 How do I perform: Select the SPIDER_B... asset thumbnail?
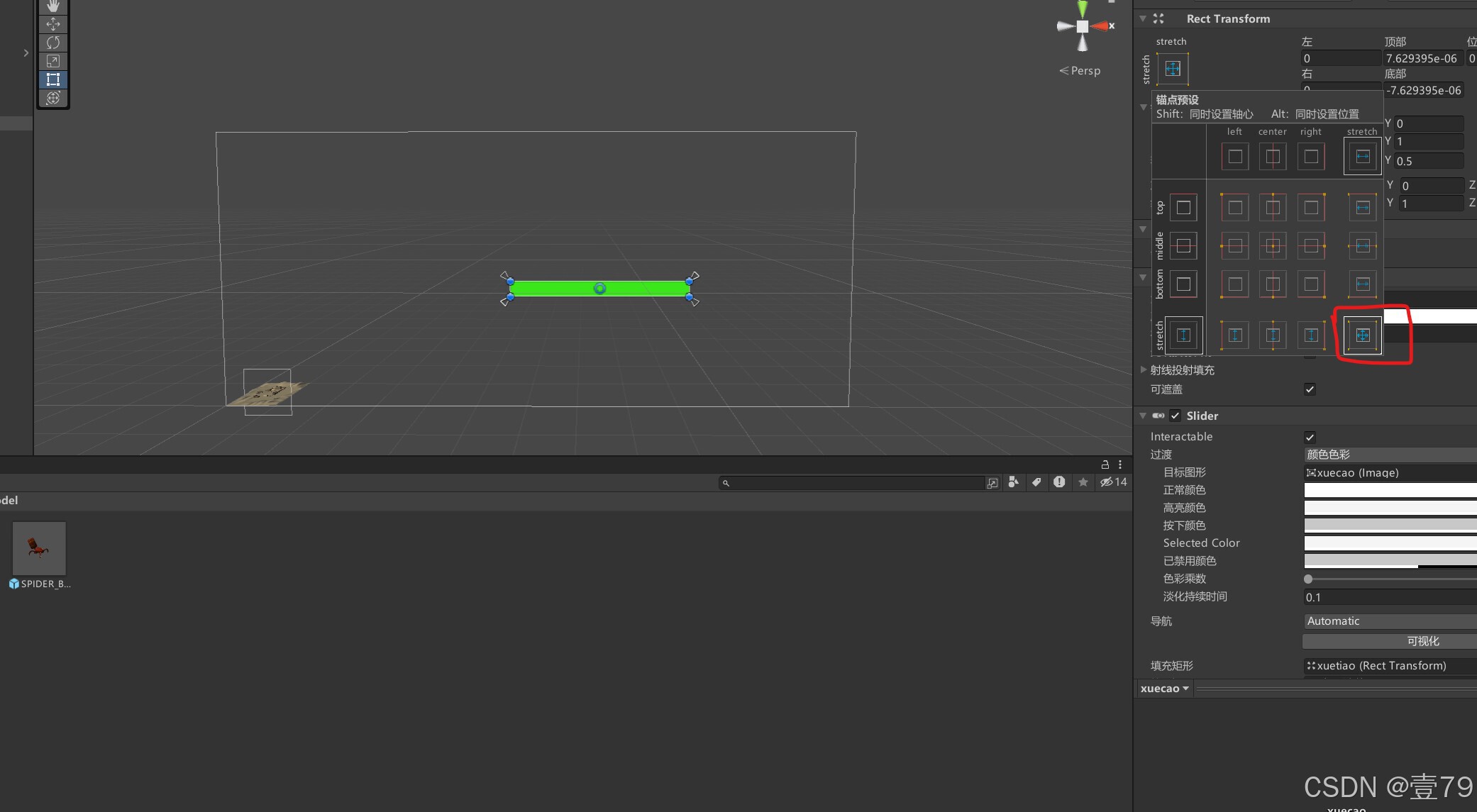(39, 548)
